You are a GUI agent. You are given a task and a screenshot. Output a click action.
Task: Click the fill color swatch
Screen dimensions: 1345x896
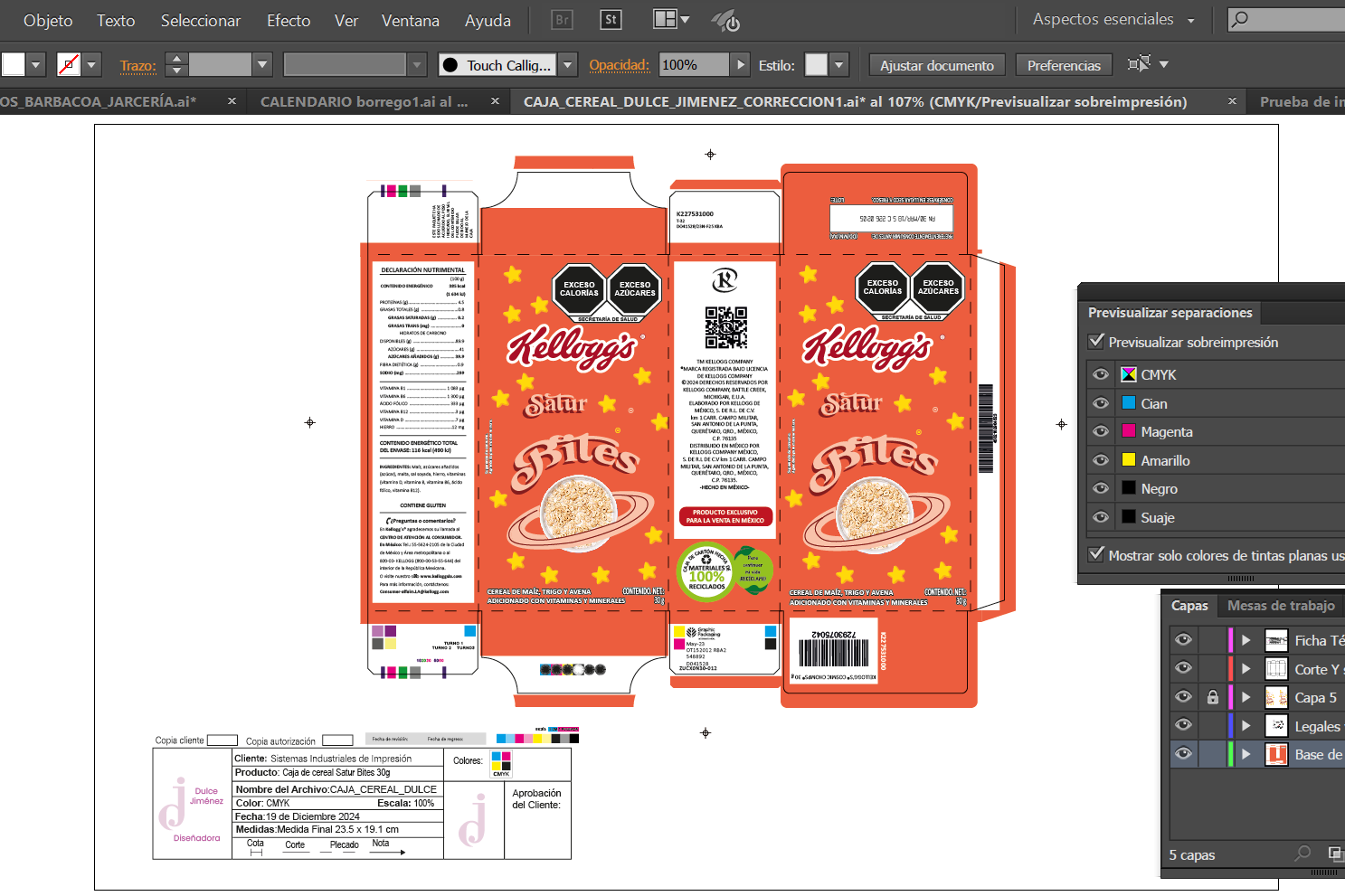14,64
